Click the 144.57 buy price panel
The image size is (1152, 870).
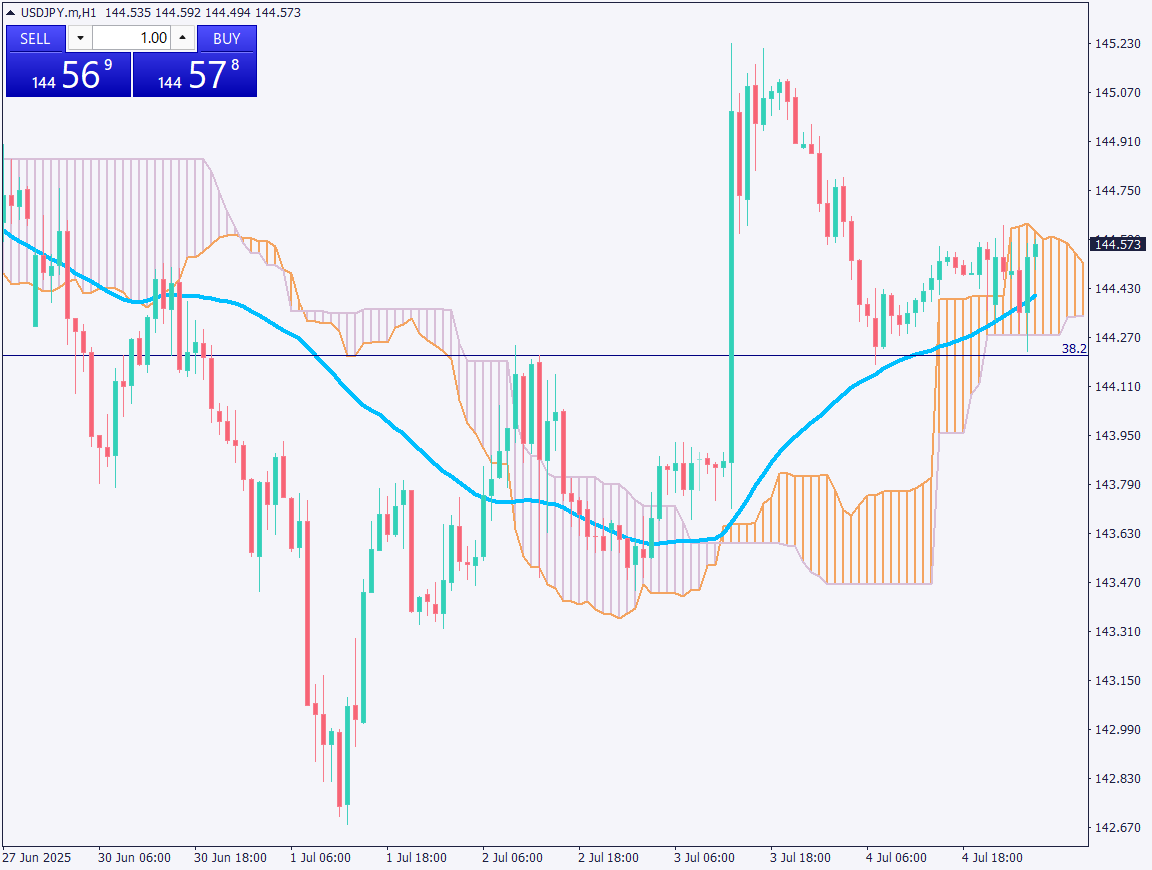click(195, 75)
